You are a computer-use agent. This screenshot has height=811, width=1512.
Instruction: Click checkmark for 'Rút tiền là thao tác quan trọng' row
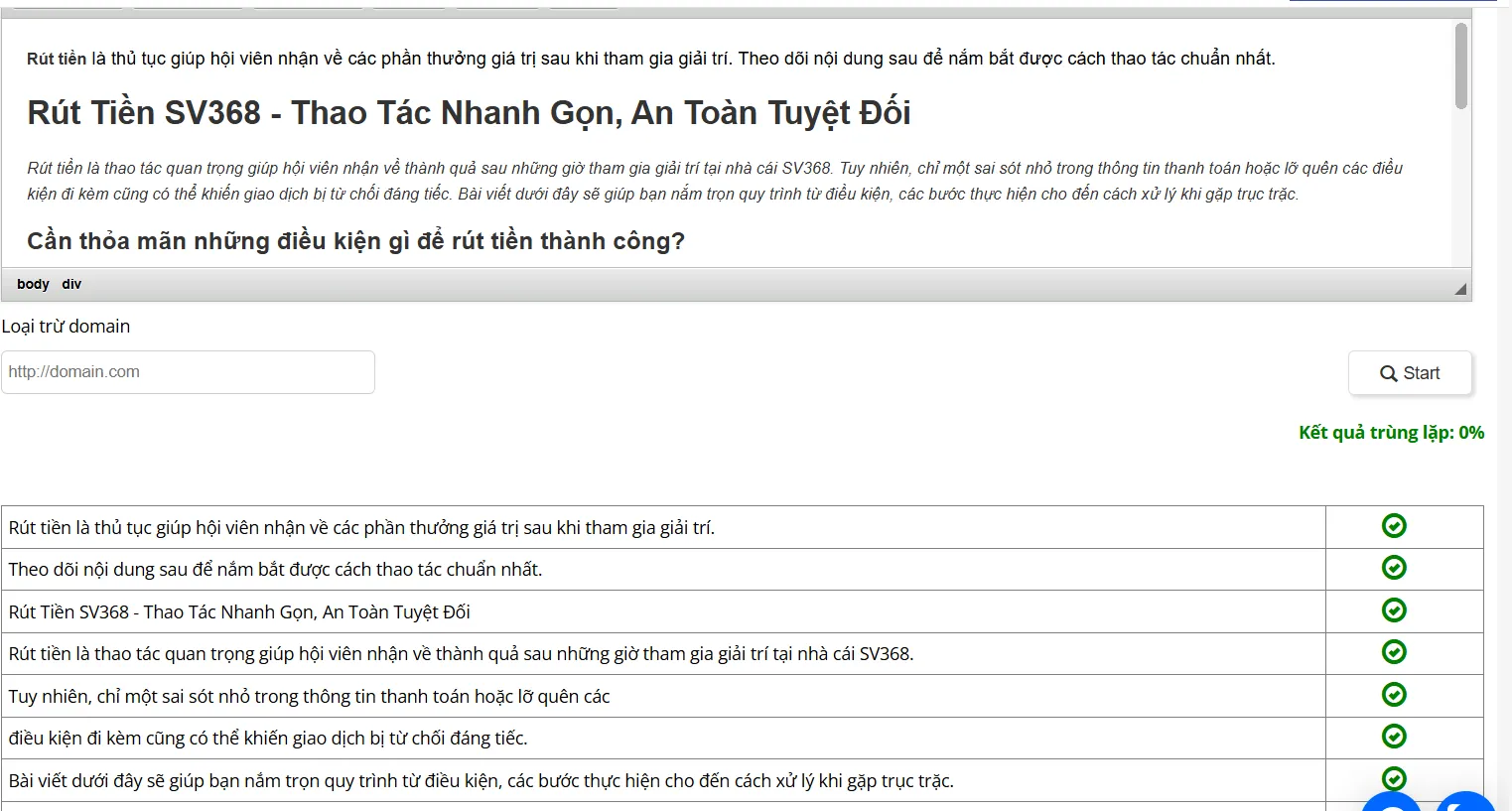tap(1394, 652)
